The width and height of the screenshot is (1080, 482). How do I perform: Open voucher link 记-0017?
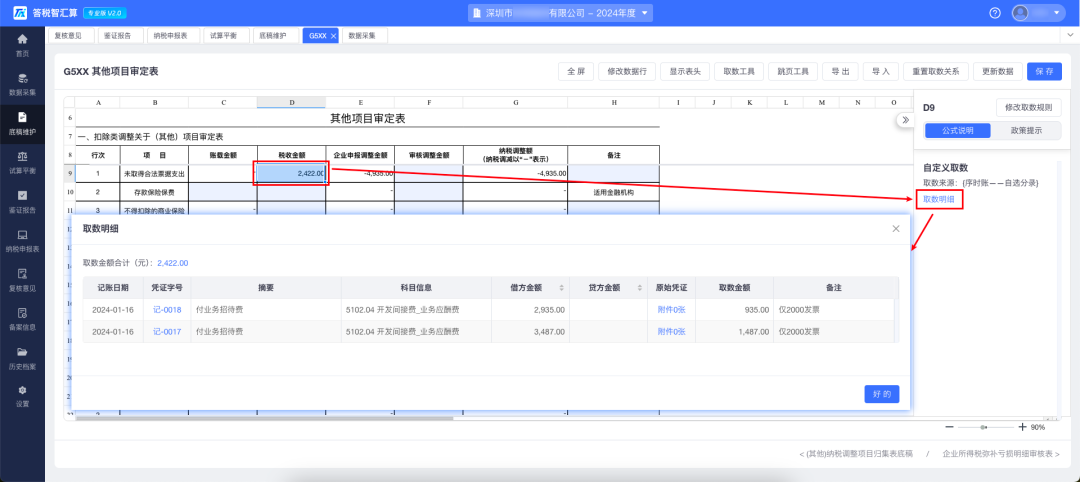[x=167, y=331]
